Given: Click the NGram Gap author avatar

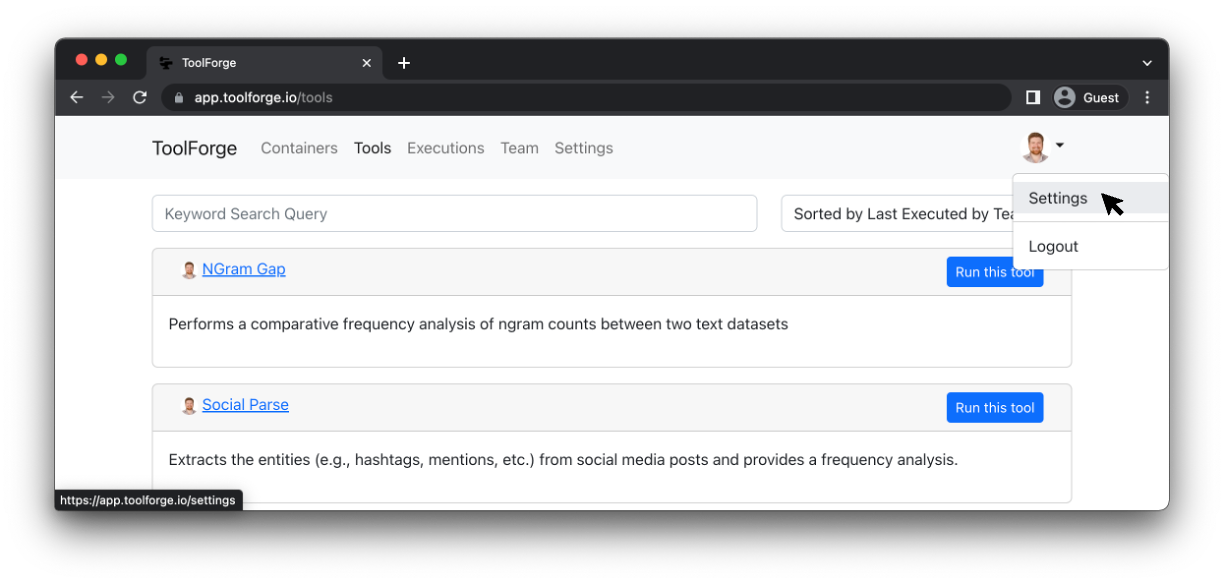Looking at the screenshot, I should (x=189, y=270).
